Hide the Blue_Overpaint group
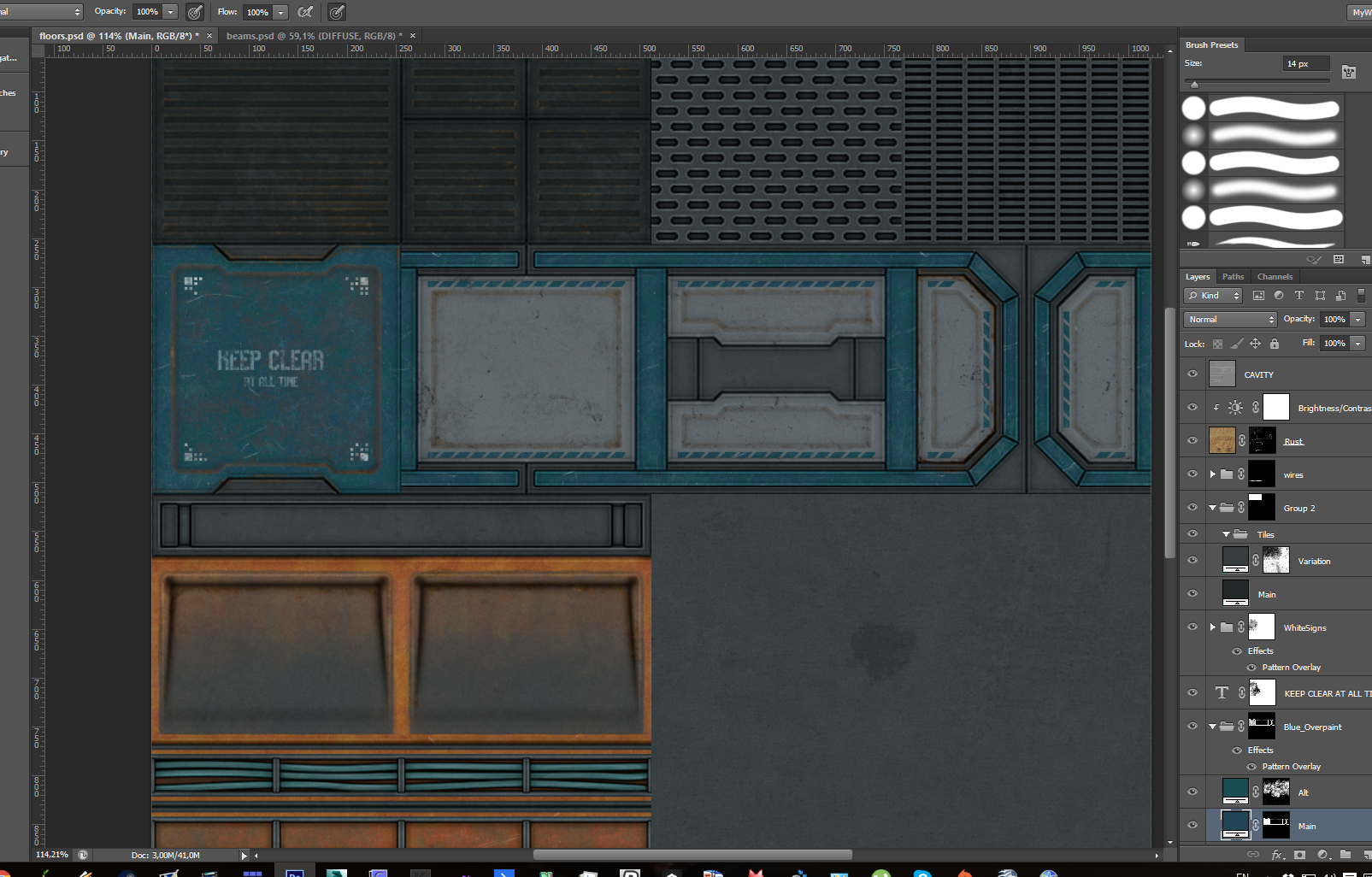 click(1192, 727)
